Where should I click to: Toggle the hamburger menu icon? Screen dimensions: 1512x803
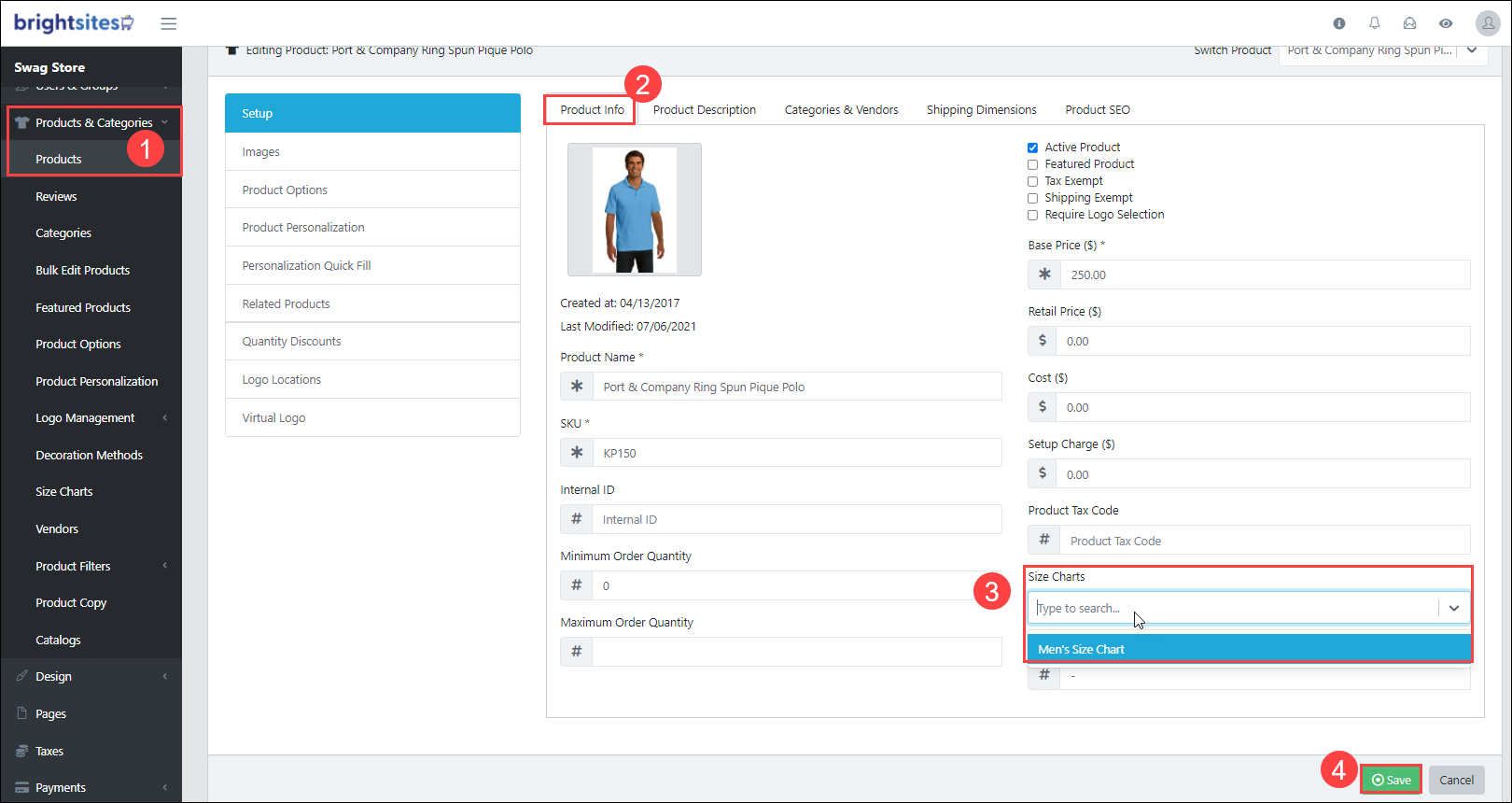tap(168, 23)
